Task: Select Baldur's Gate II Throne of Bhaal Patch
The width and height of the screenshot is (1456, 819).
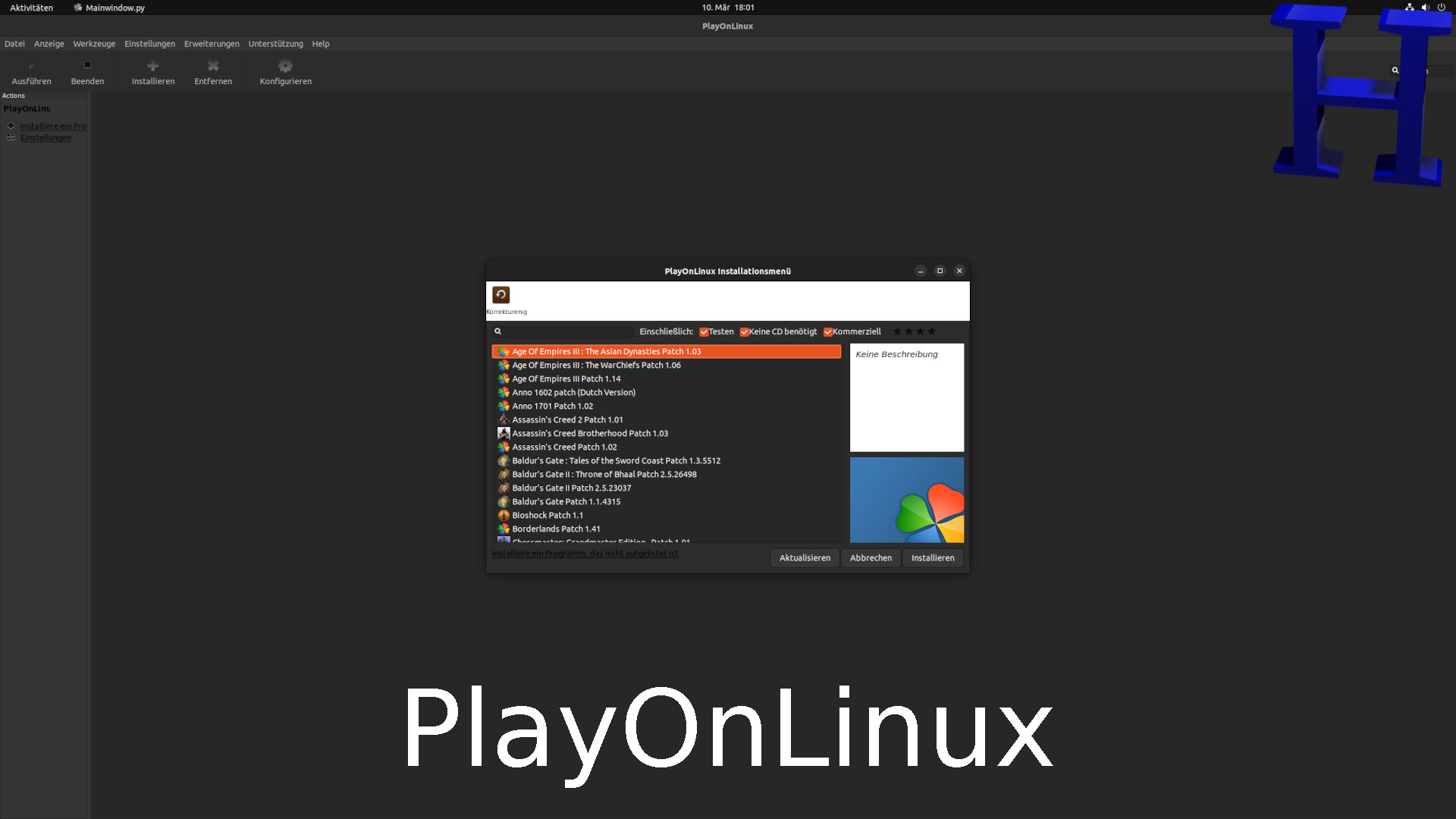Action: (666, 474)
